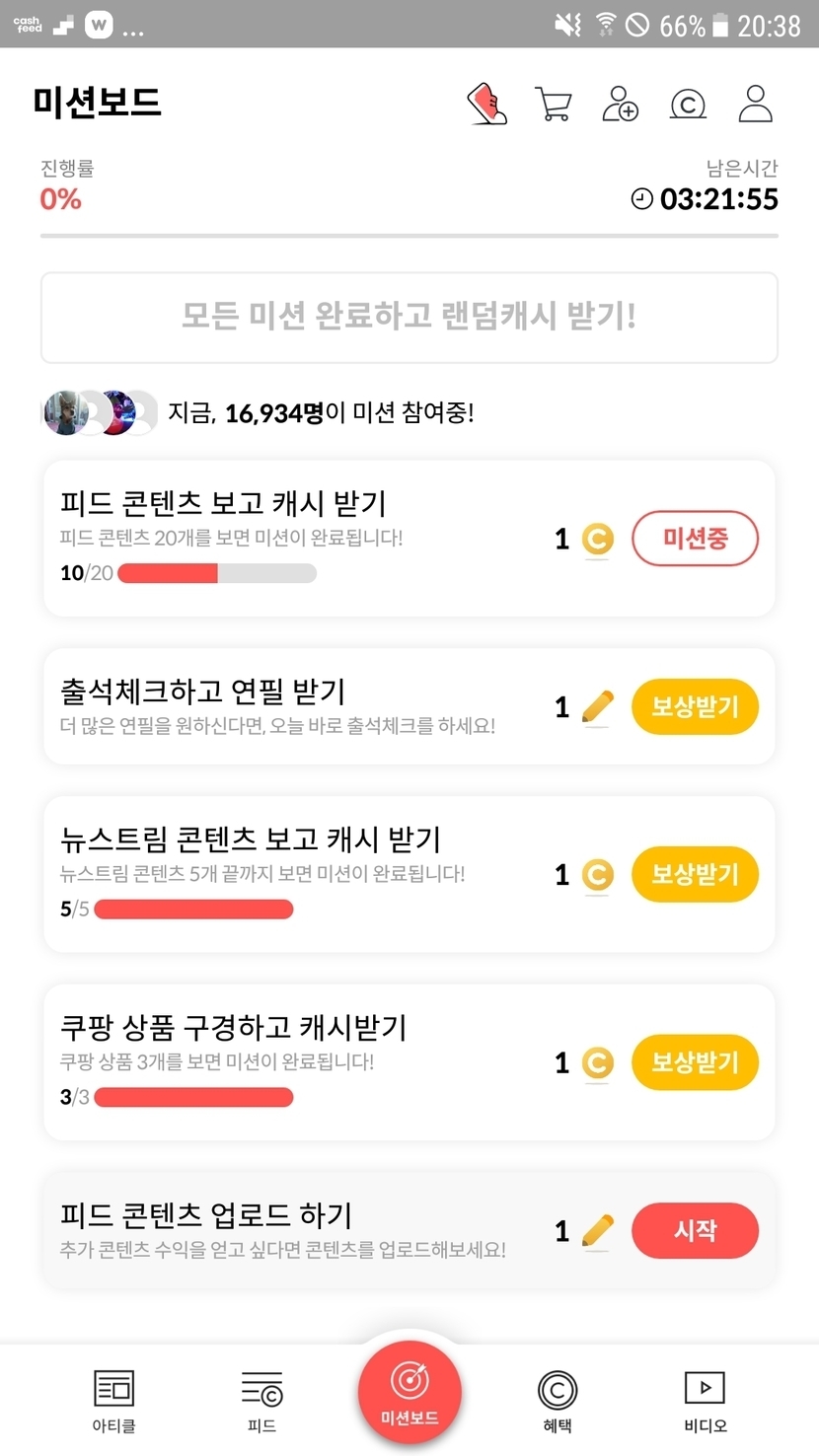
Task: Tap the coin icon in 쿠팡 mission
Action: 597,1062
